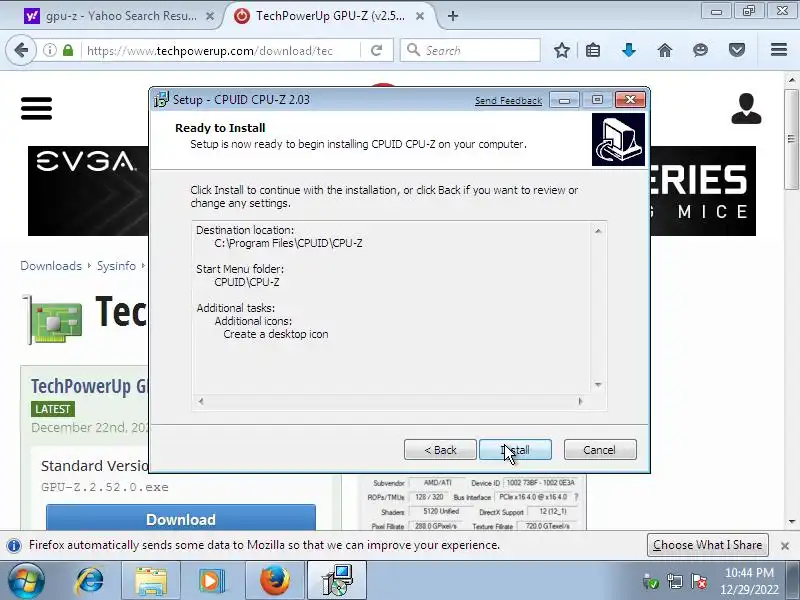This screenshot has height=600, width=800.
Task: Click the up arrow of summary box
Action: tap(598, 231)
